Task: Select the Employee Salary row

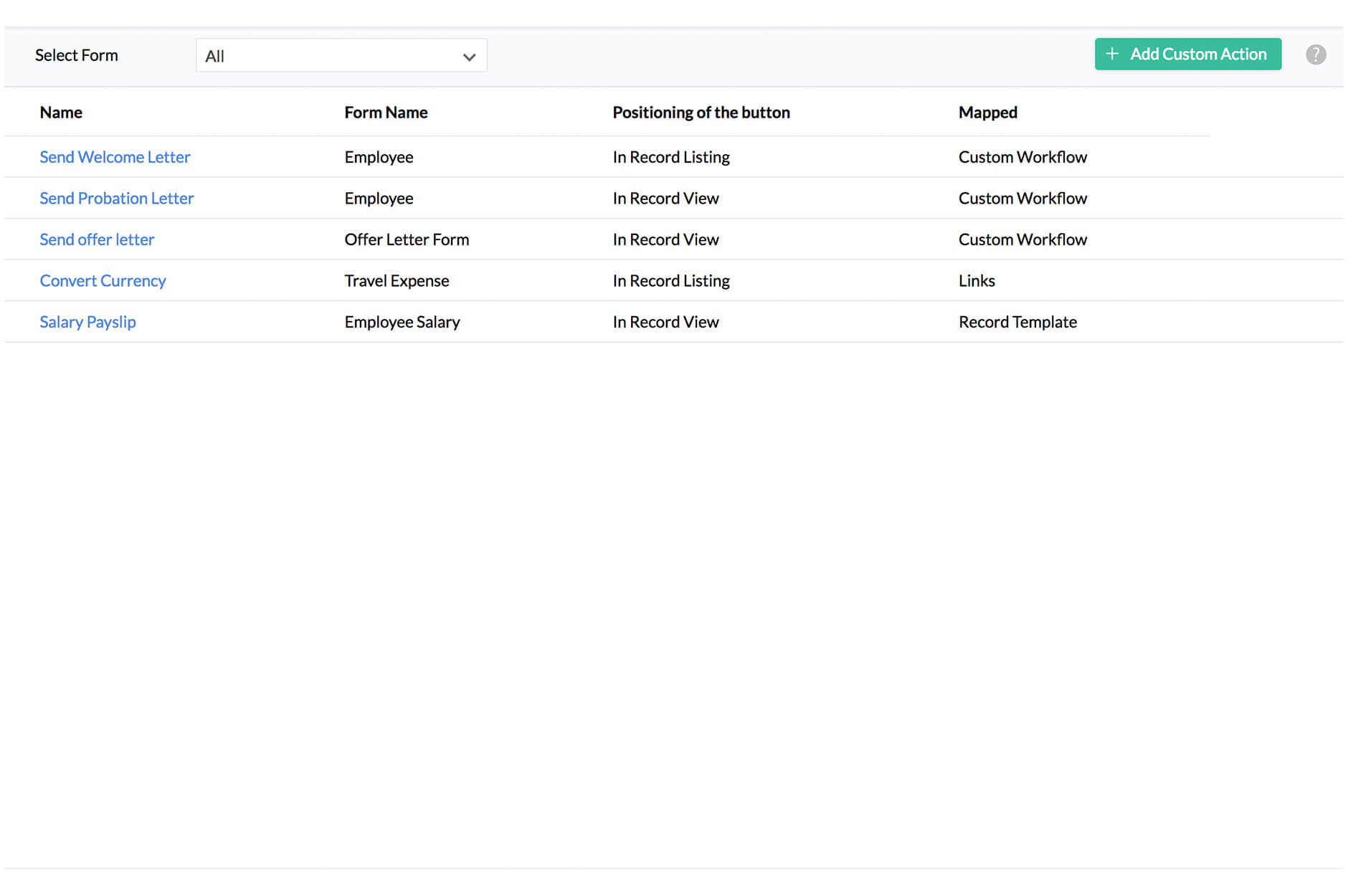Action: tap(402, 321)
